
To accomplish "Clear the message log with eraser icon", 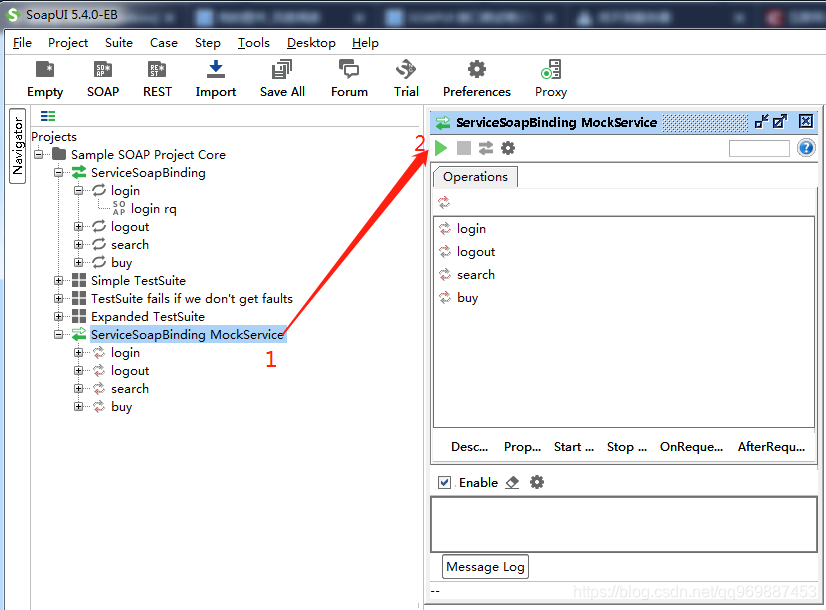I will [x=512, y=483].
